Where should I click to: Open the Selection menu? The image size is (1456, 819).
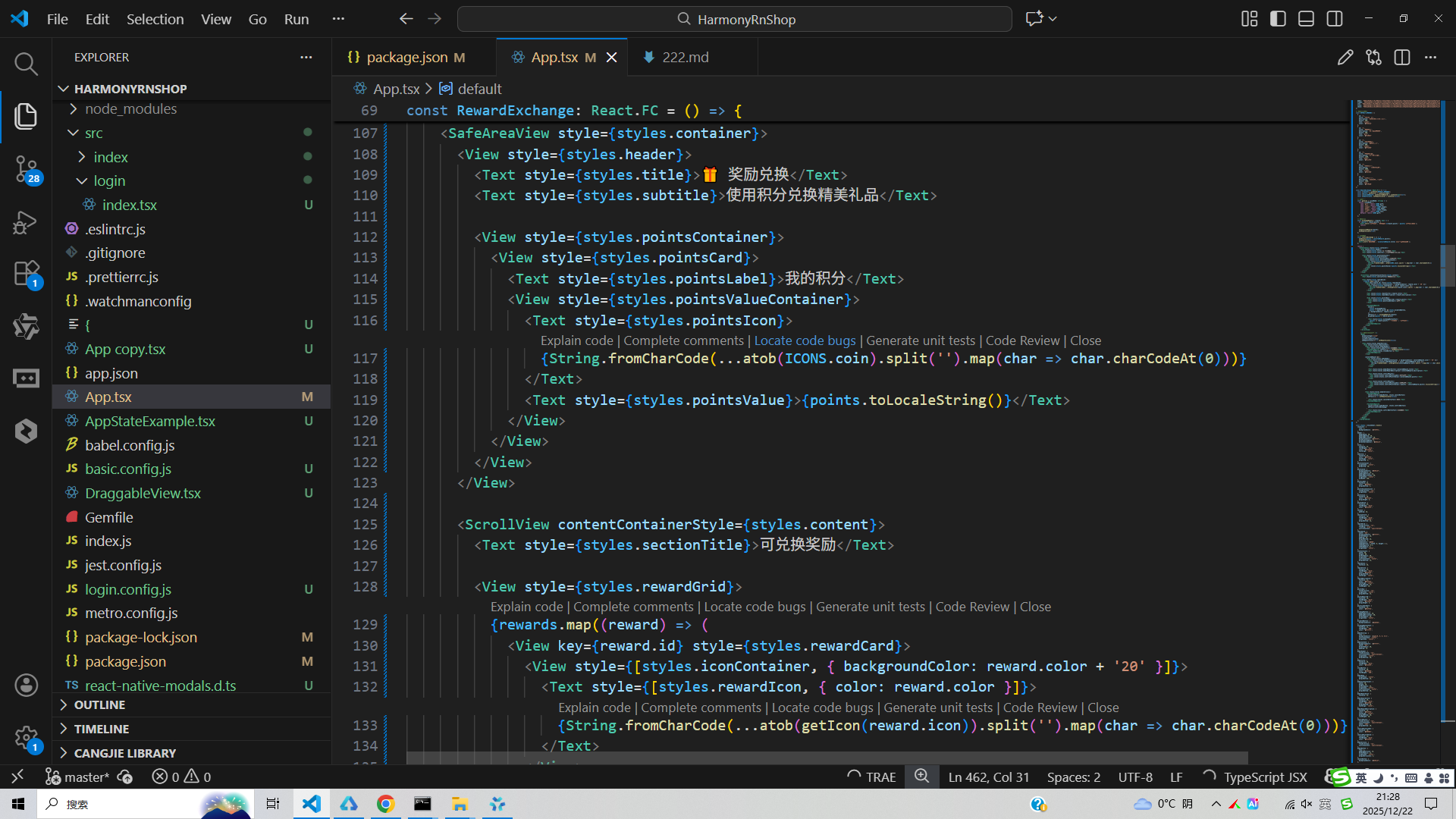coord(155,19)
